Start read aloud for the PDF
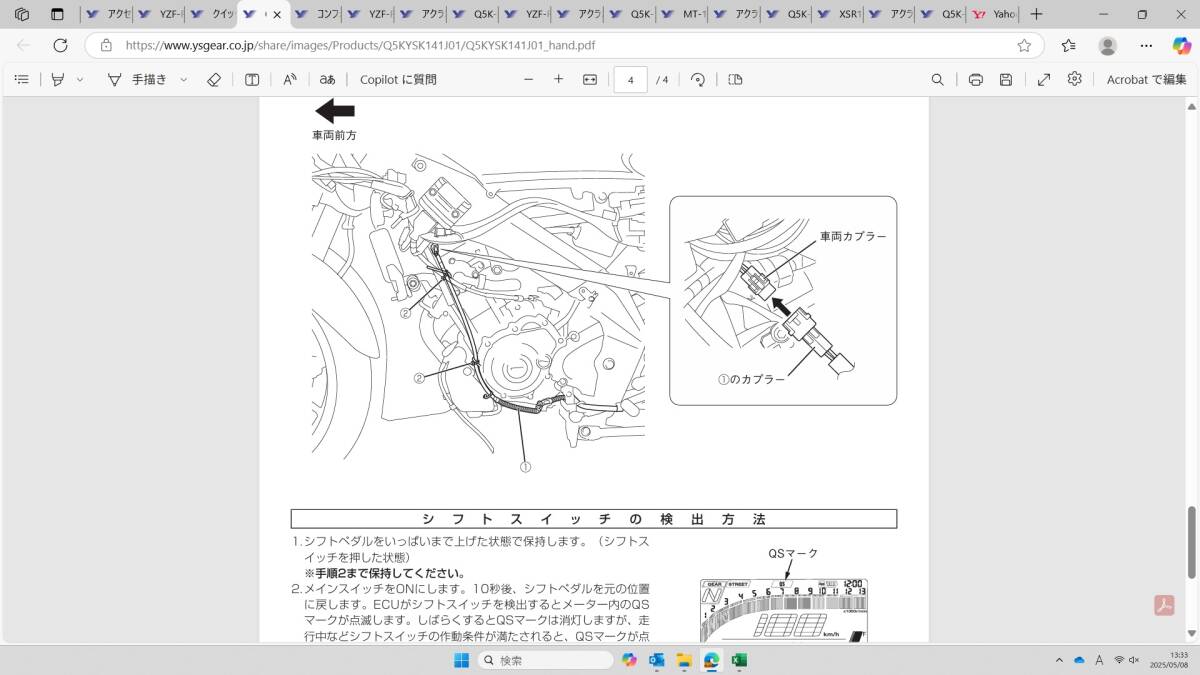Viewport: 1200px width, 675px height. click(289, 79)
